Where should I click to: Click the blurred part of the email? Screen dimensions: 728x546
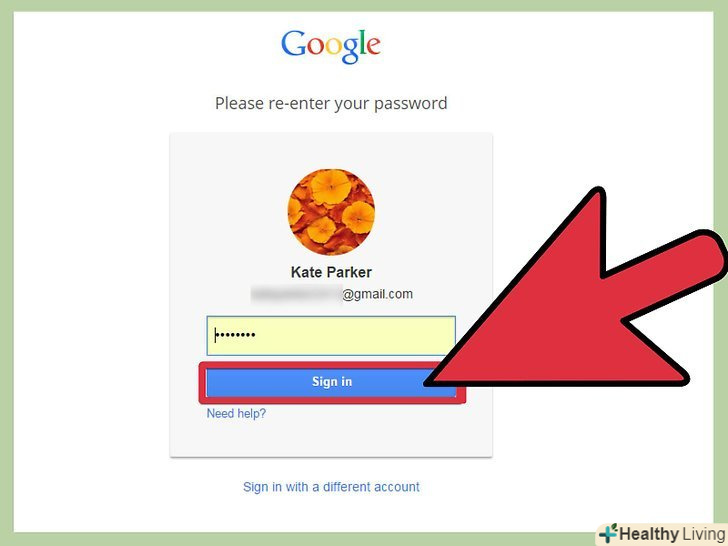click(x=296, y=295)
